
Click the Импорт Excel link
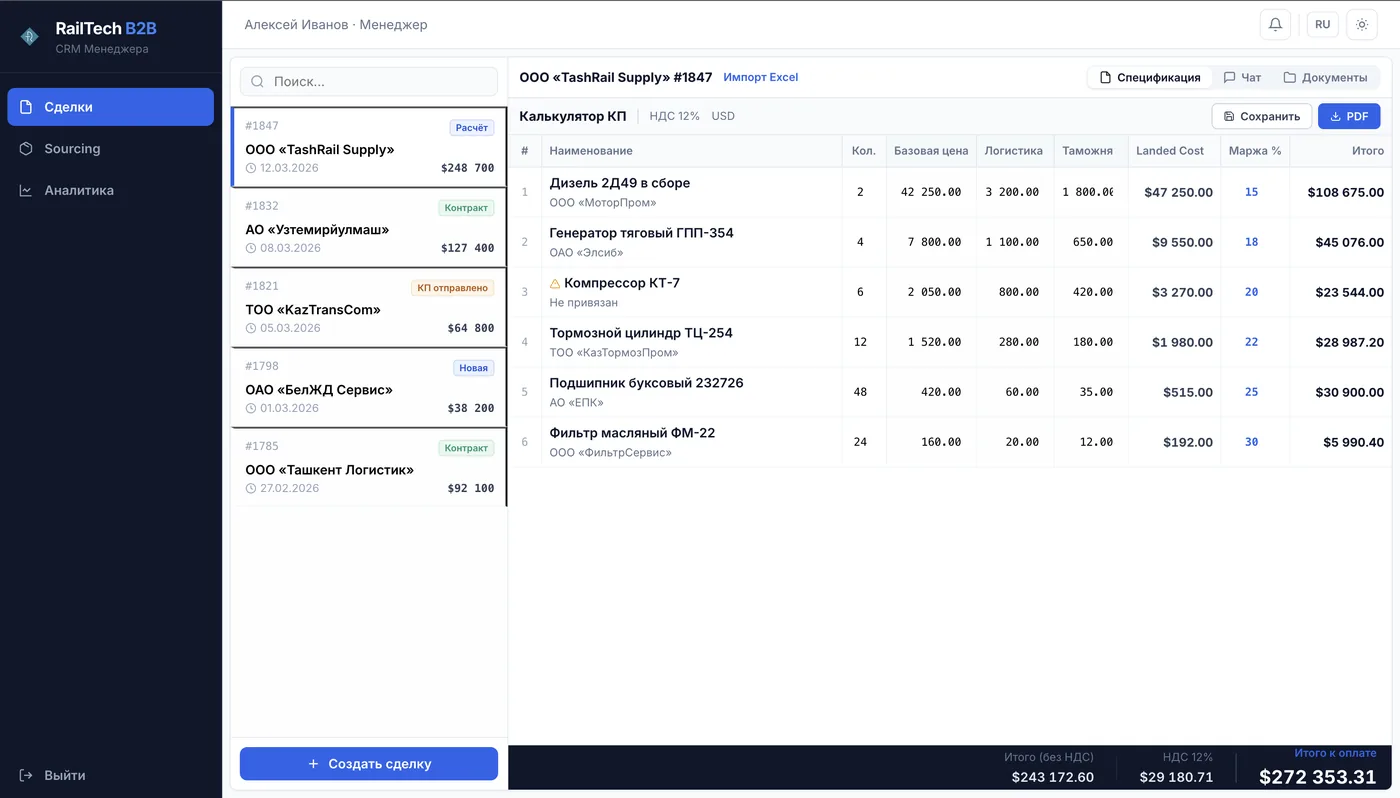pos(761,77)
